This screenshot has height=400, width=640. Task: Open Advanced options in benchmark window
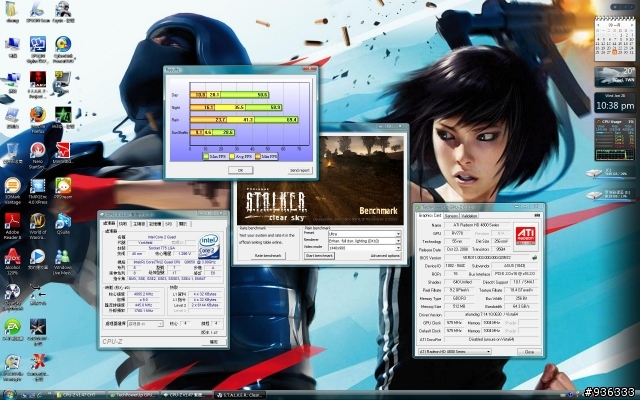point(385,256)
